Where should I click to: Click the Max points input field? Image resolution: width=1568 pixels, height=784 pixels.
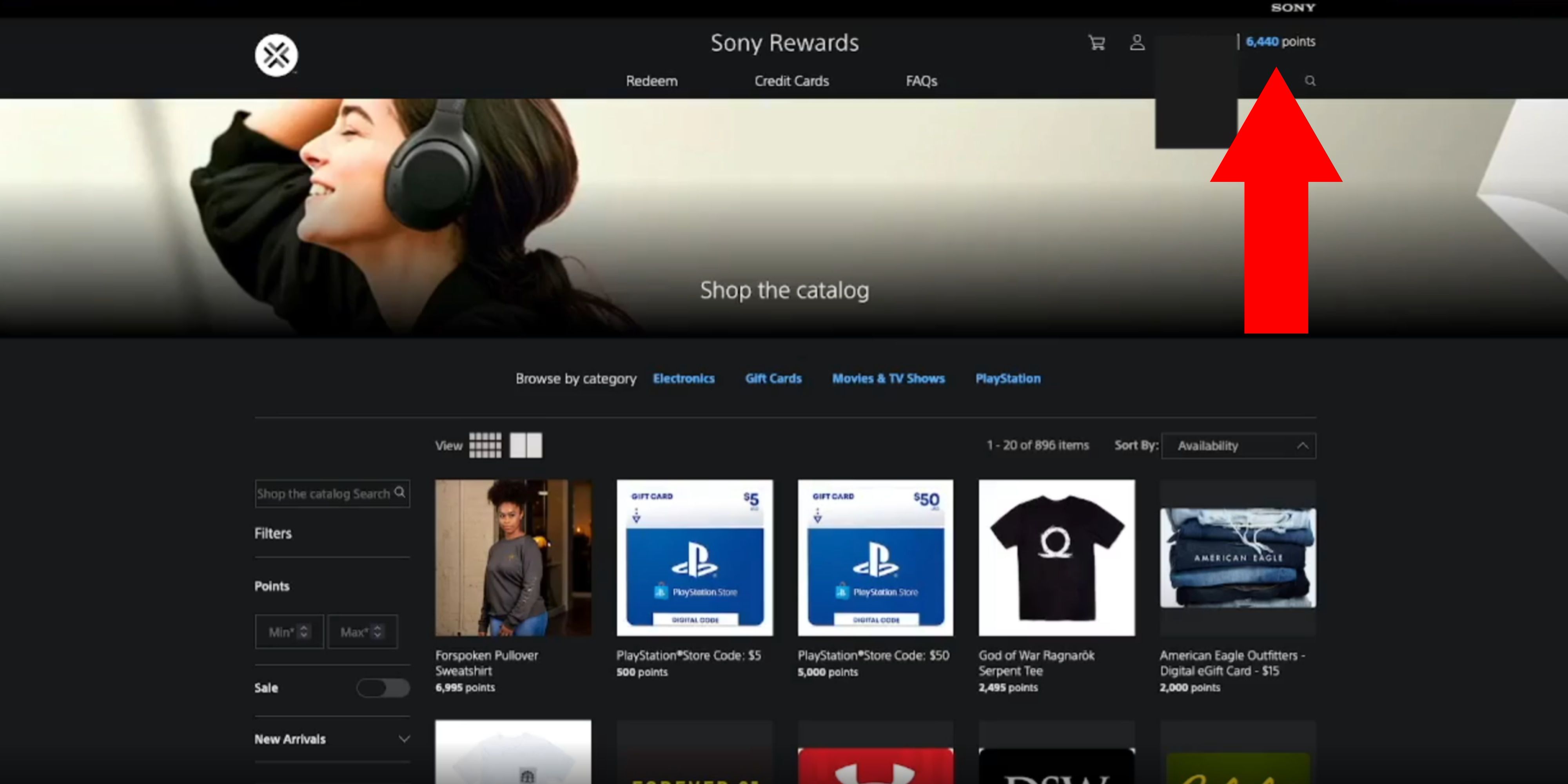click(x=362, y=632)
